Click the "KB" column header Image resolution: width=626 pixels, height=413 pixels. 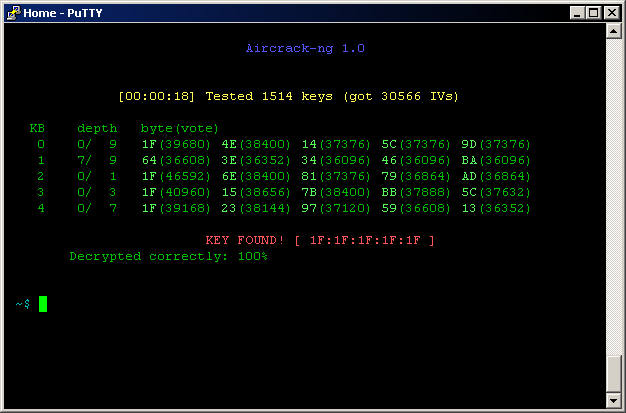(x=37, y=128)
